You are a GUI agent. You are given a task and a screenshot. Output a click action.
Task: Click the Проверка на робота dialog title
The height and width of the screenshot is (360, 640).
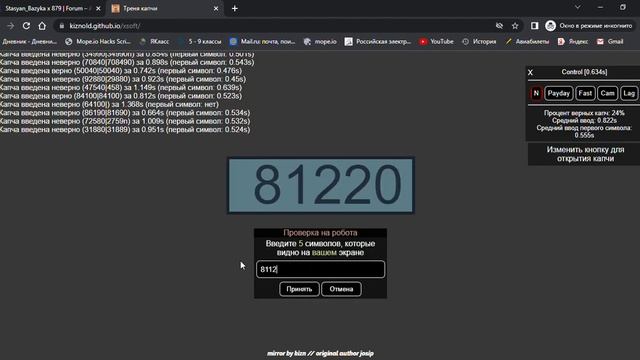point(320,233)
